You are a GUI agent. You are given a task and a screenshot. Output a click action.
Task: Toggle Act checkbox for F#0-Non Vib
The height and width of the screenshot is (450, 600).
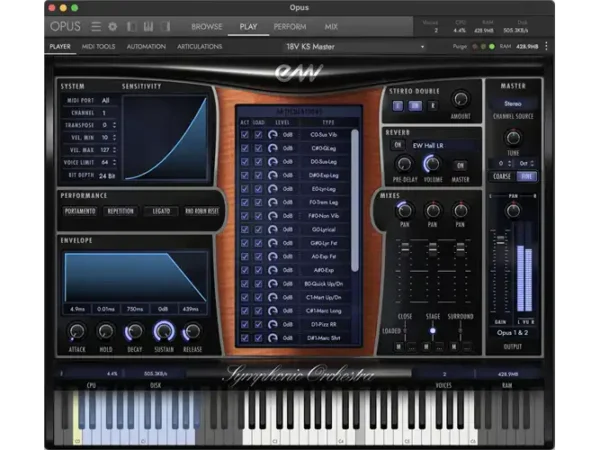point(245,216)
